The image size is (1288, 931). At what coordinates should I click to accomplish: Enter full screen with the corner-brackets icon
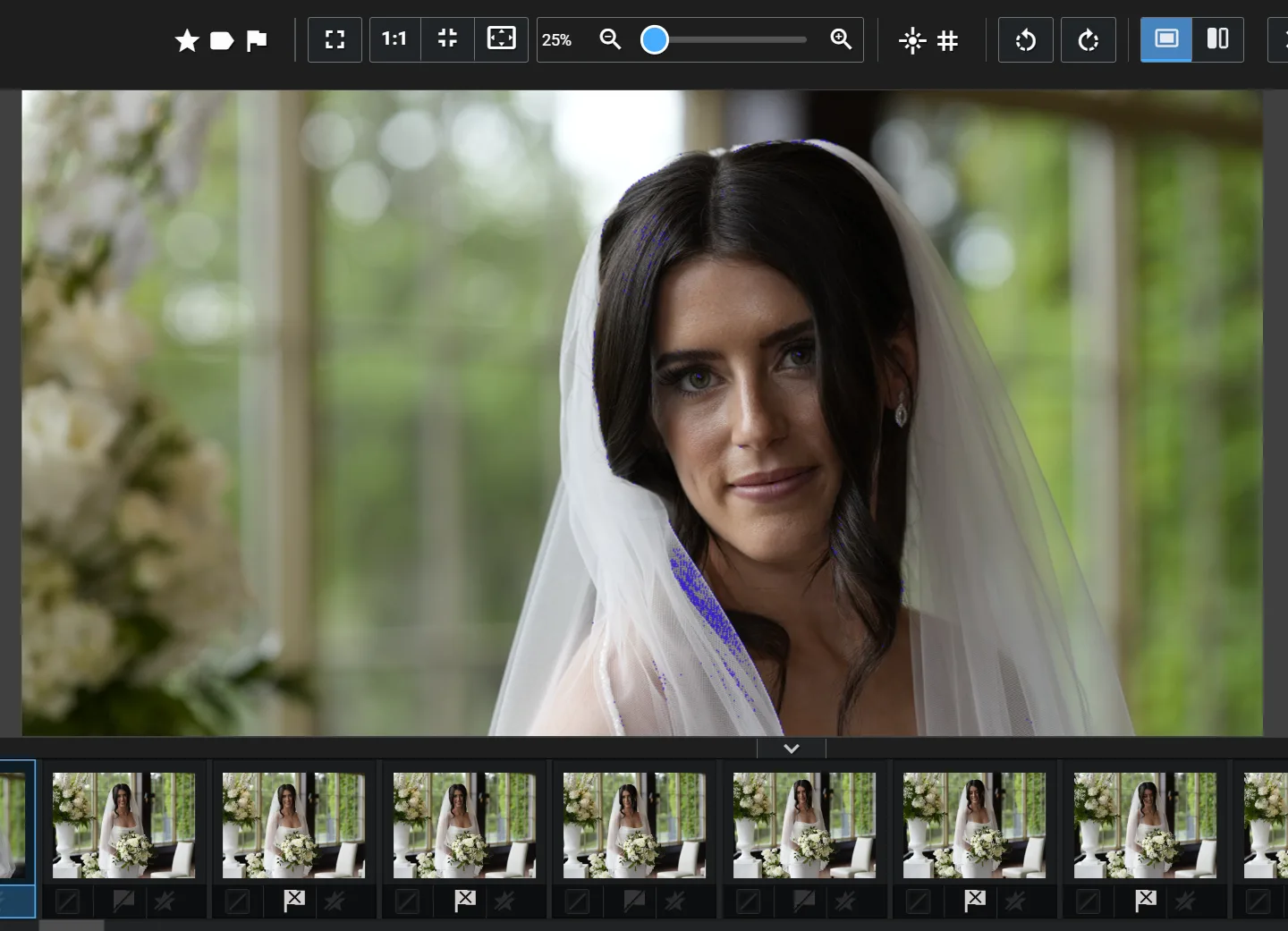pyautogui.click(x=335, y=39)
